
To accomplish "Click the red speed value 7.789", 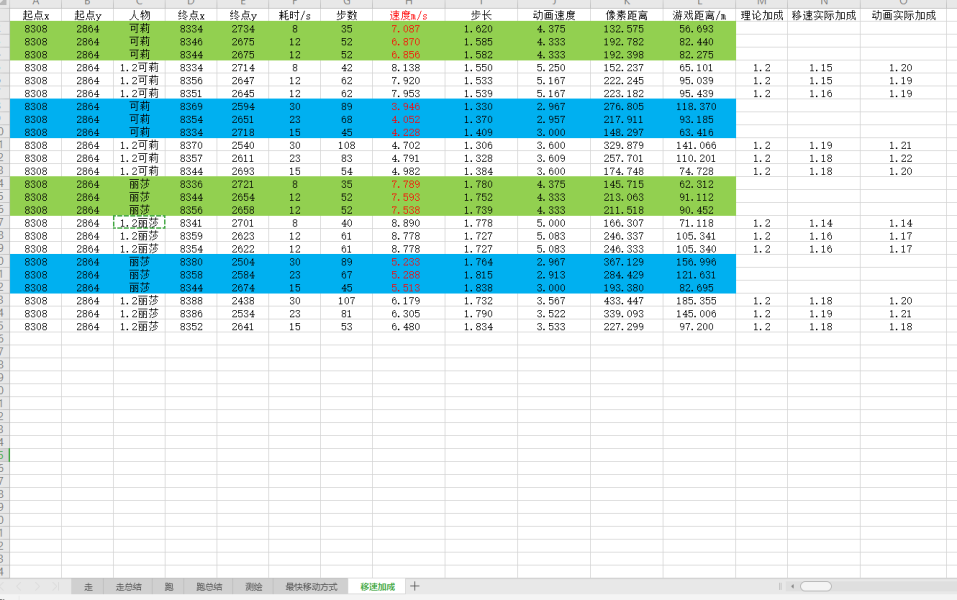I will [409, 184].
